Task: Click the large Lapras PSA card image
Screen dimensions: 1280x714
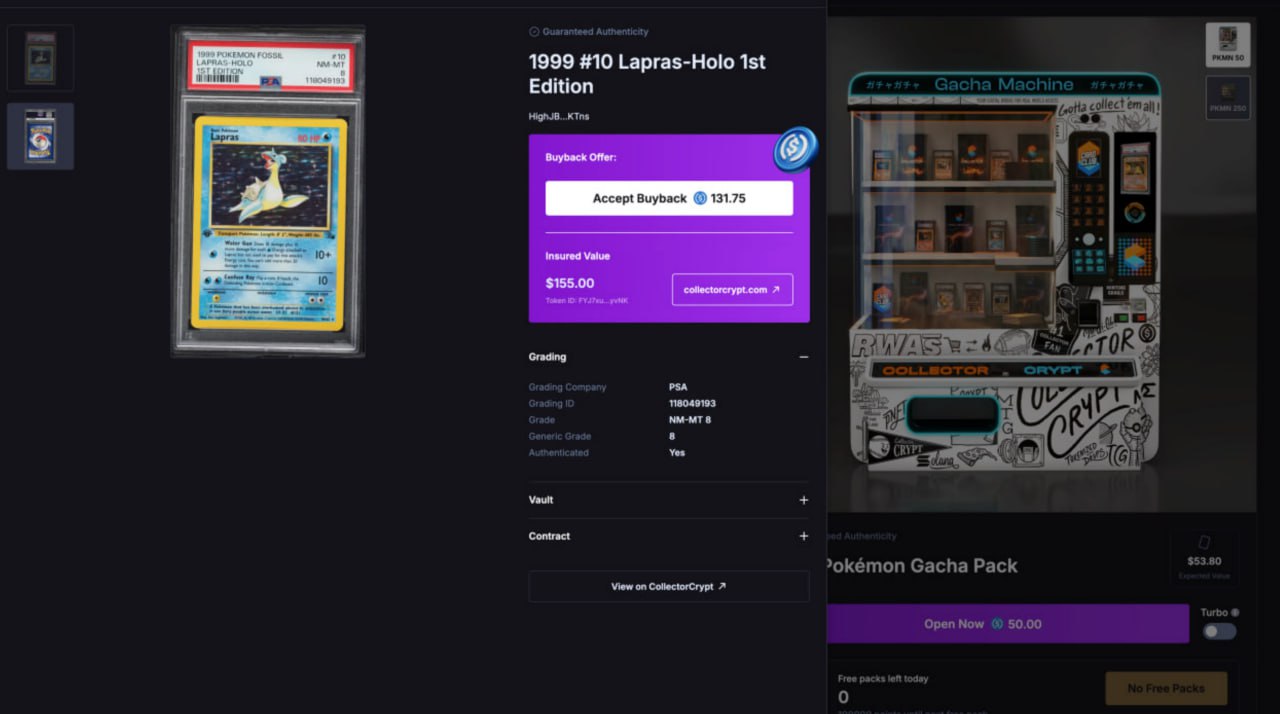Action: pyautogui.click(x=268, y=191)
